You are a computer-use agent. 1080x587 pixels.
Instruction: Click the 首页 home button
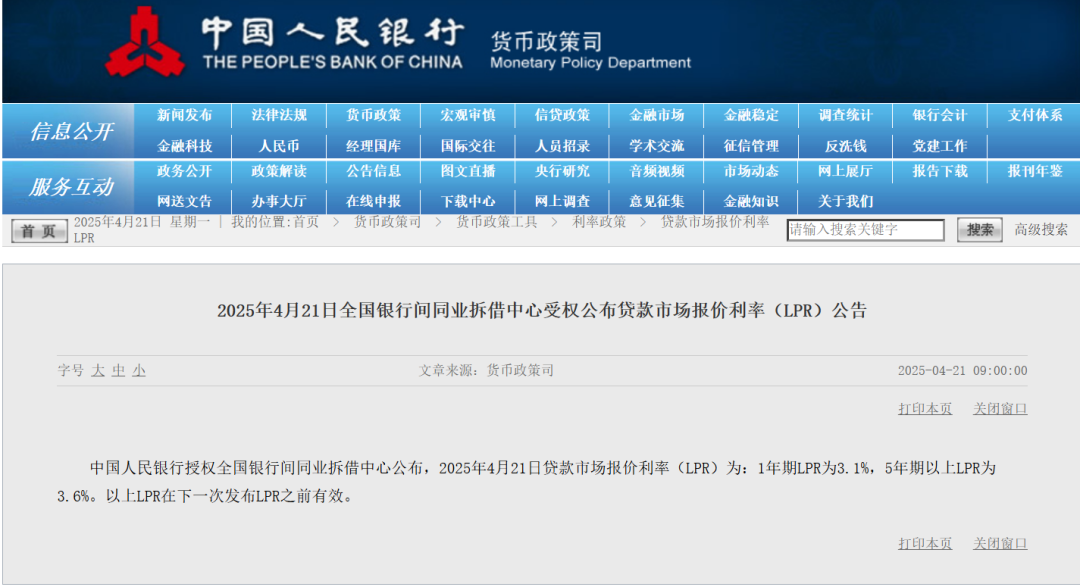click(39, 231)
